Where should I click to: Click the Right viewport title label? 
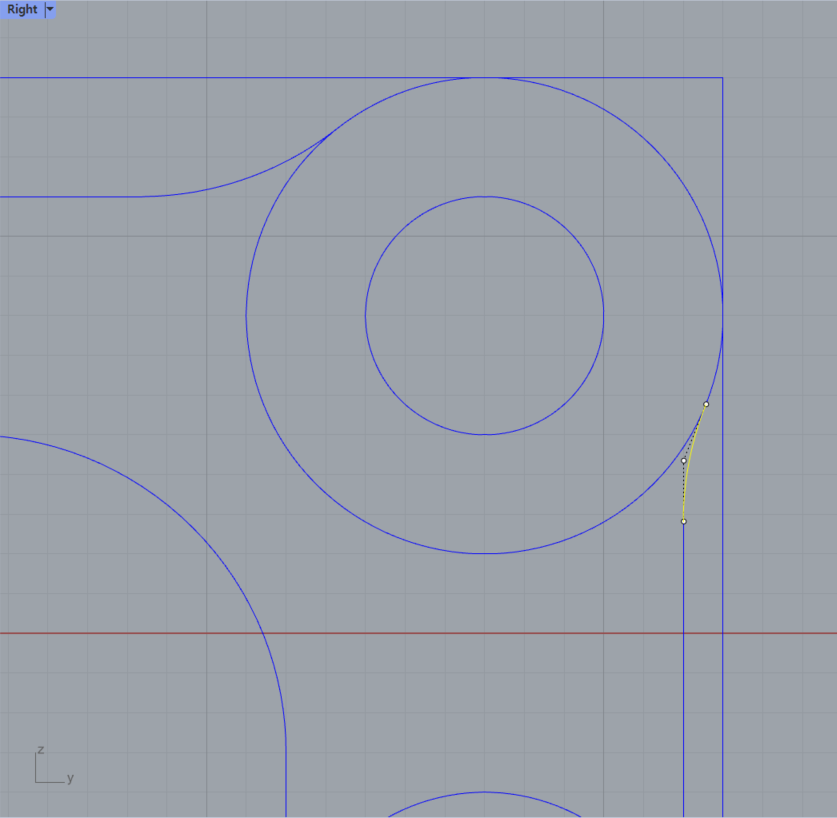tap(22, 9)
